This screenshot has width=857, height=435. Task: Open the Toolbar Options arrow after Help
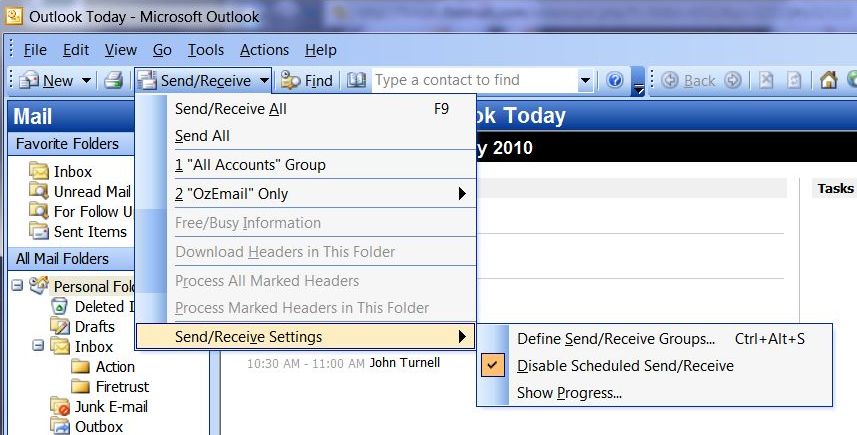tap(638, 82)
